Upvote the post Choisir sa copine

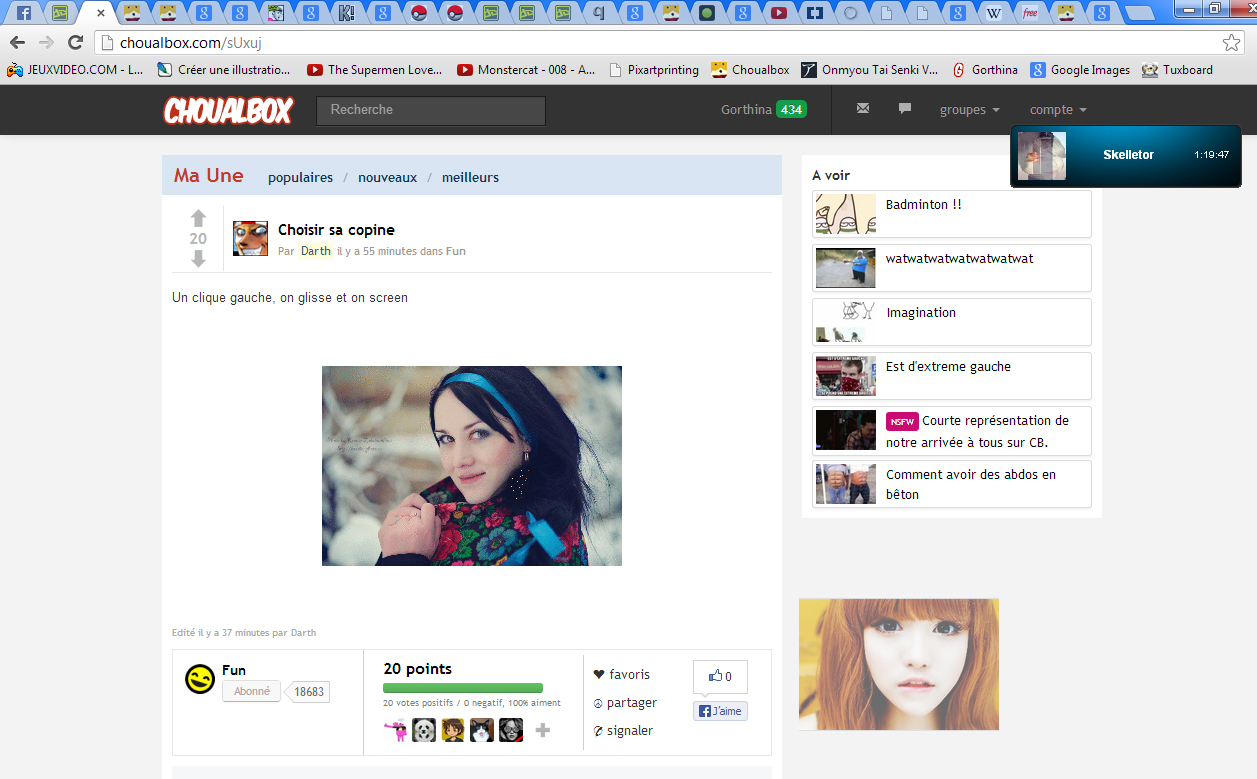click(198, 218)
